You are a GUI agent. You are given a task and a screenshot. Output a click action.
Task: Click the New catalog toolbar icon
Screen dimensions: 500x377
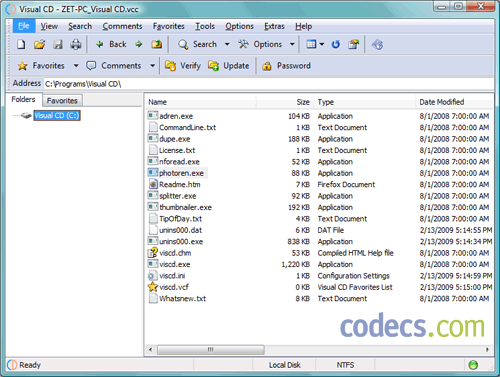(x=21, y=44)
